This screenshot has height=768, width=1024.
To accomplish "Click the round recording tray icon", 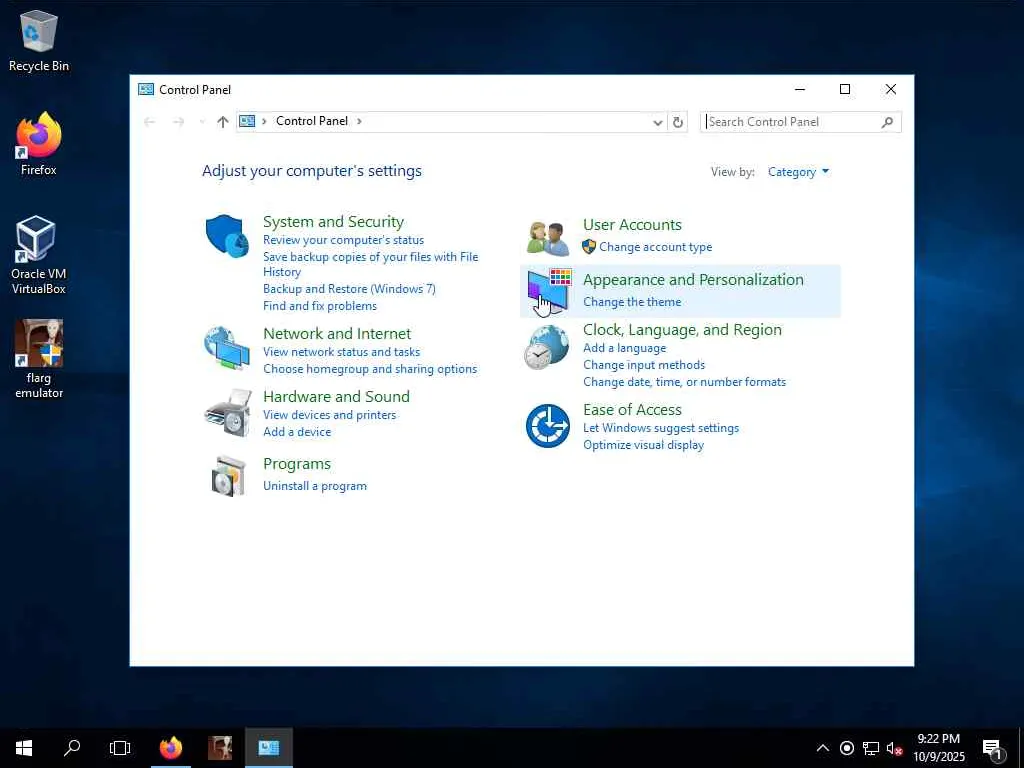I will (847, 748).
